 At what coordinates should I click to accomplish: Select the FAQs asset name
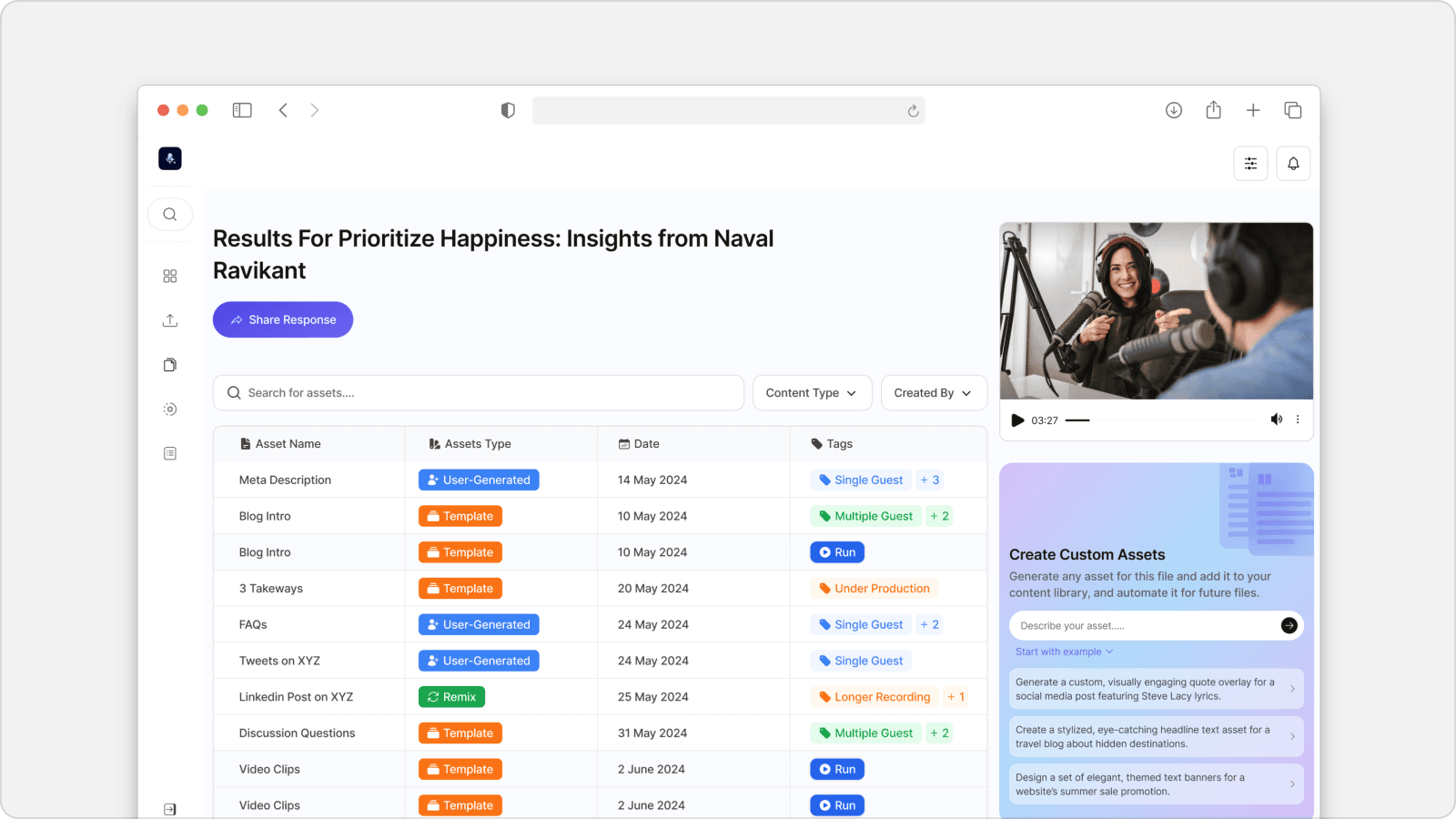253,624
